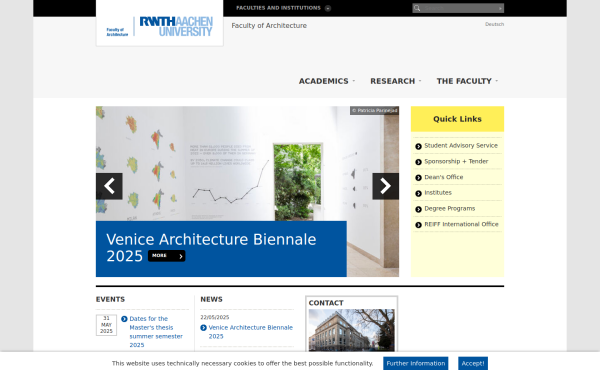Click the News section heading
600x375 pixels.
click(211, 299)
